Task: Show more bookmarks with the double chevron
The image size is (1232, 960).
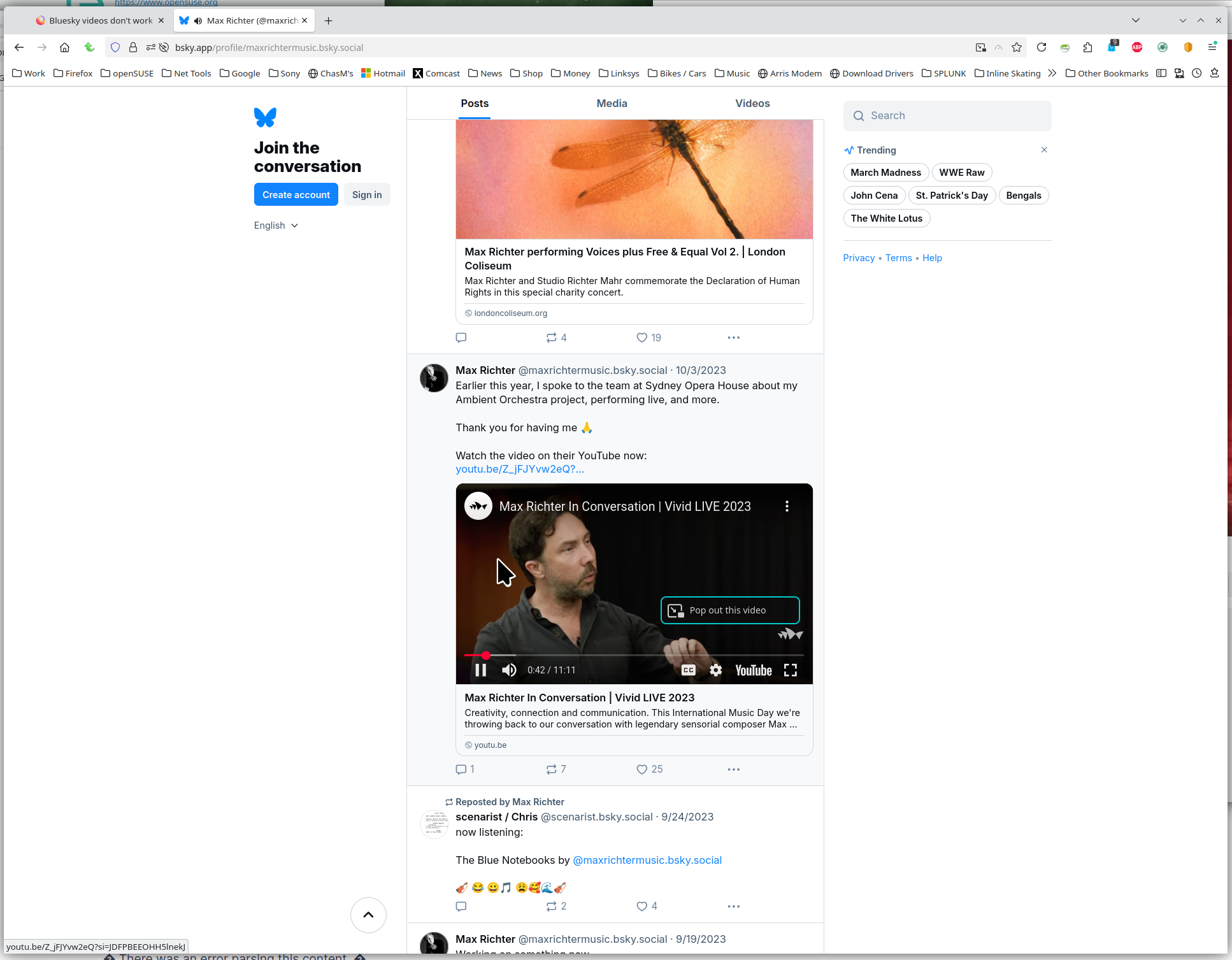Action: 1052,73
